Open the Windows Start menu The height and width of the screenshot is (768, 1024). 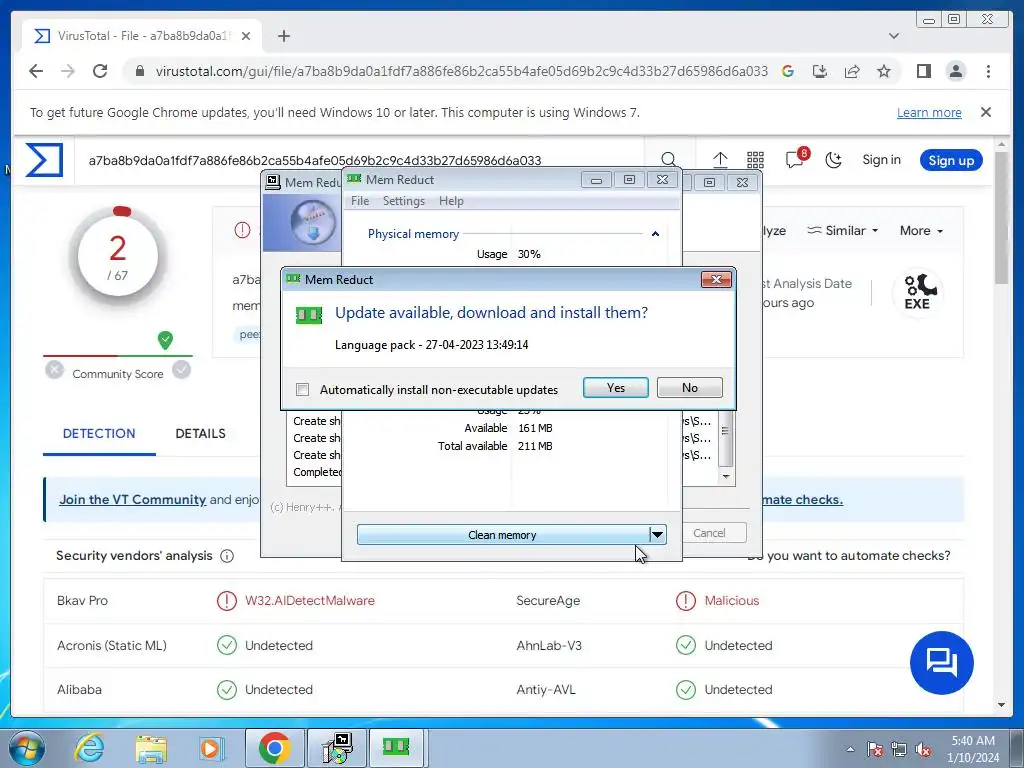tap(25, 748)
